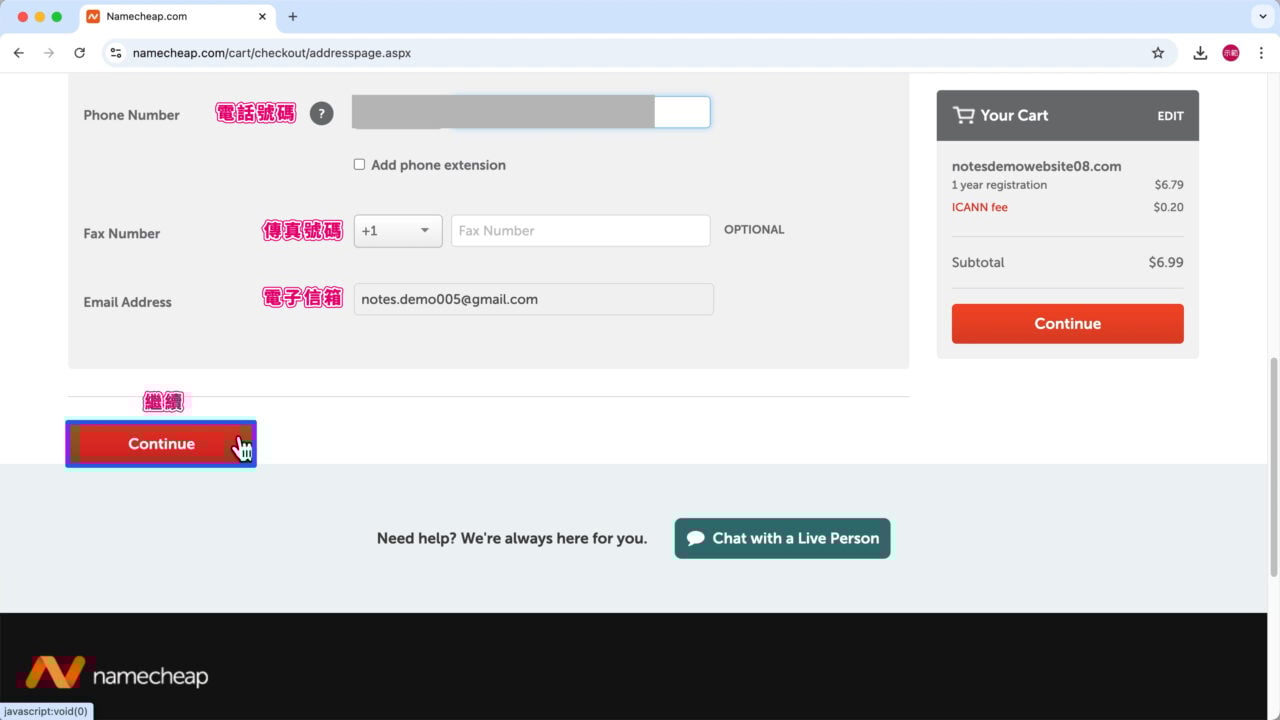Start Chat with a Live Person

[782, 538]
